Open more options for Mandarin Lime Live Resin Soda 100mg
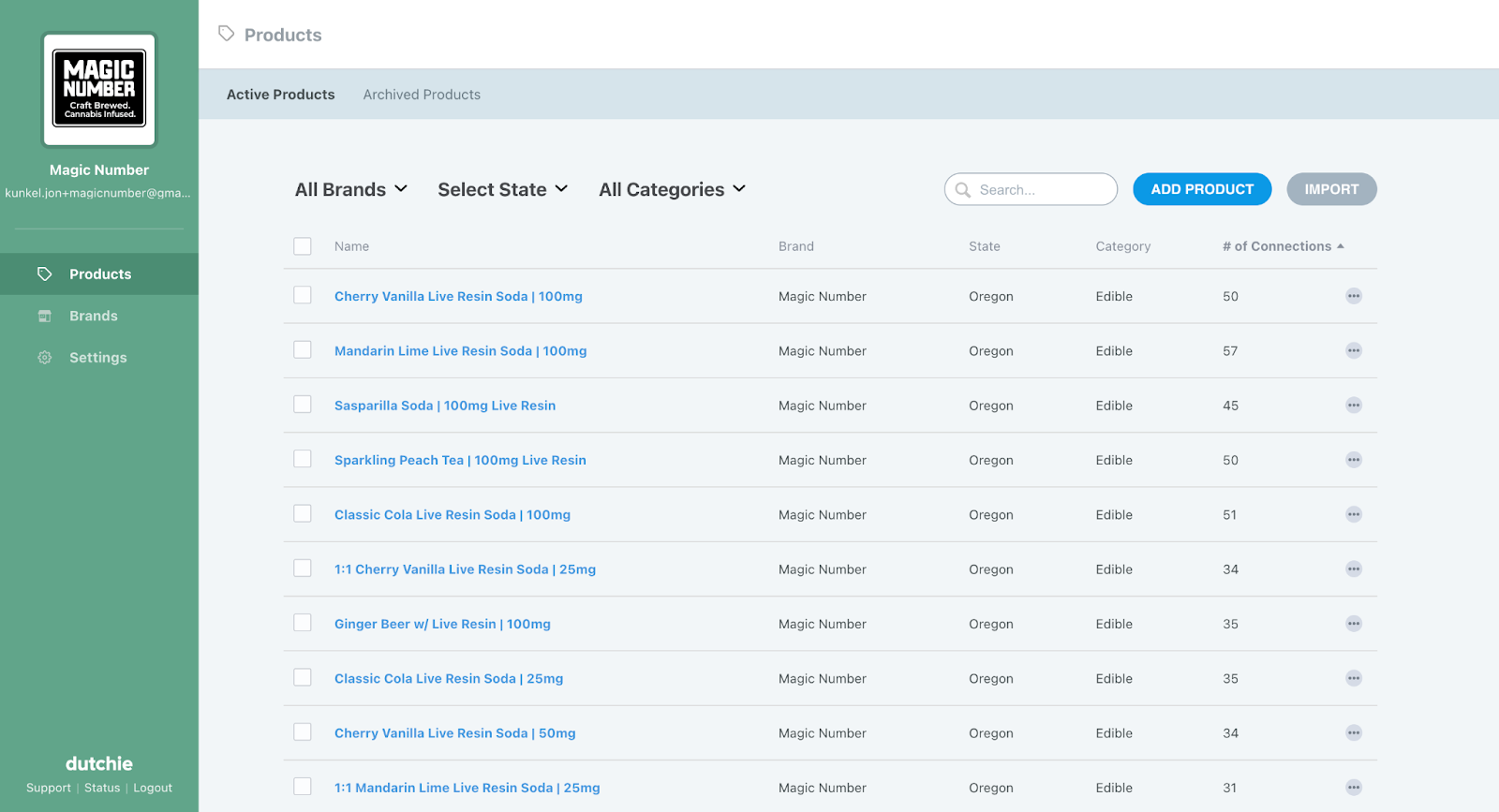This screenshot has height=812, width=1499. [1354, 350]
